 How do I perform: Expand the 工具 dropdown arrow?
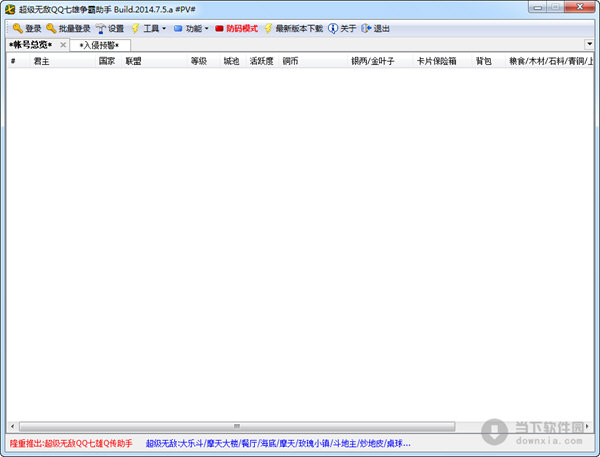164,28
